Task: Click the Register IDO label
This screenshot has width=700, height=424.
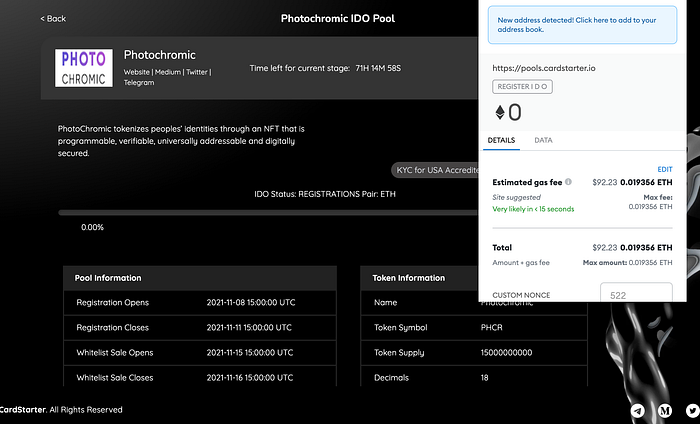Action: coord(522,87)
